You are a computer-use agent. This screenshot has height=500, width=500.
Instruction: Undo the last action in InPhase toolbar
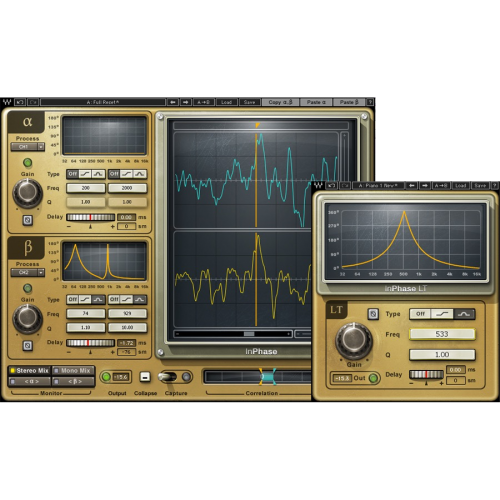click(20, 102)
